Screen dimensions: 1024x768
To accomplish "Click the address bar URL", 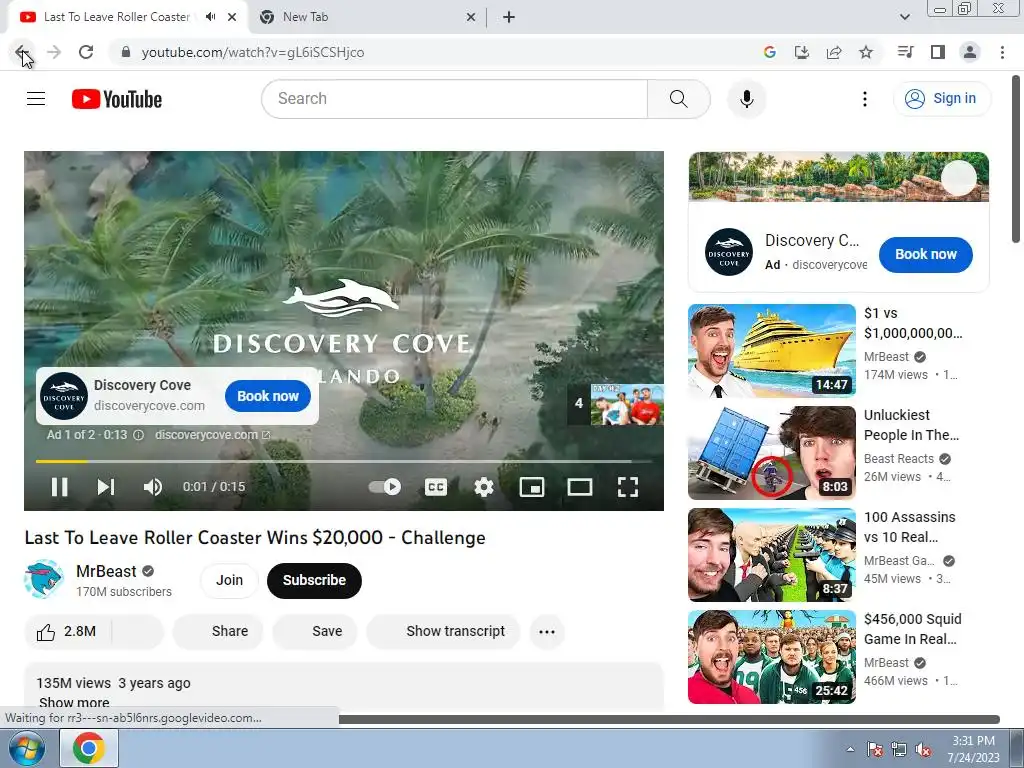I will (x=253, y=52).
